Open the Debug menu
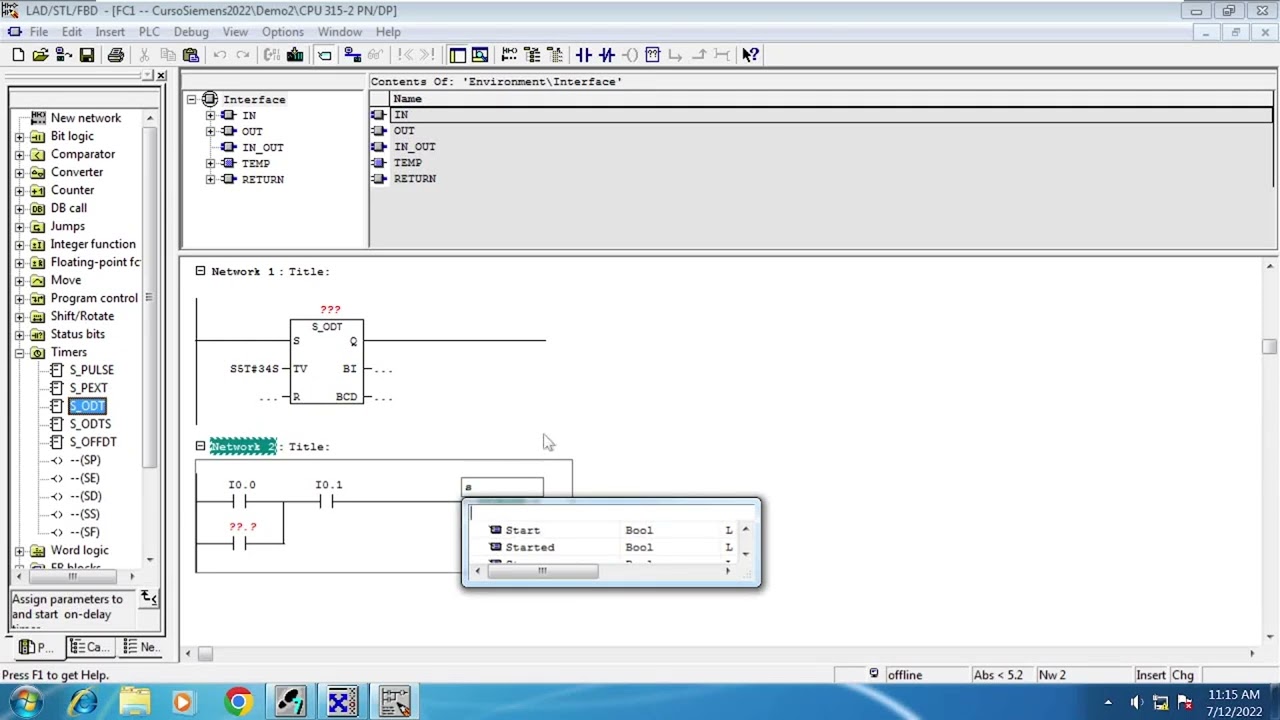The width and height of the screenshot is (1280, 720). pos(191,32)
